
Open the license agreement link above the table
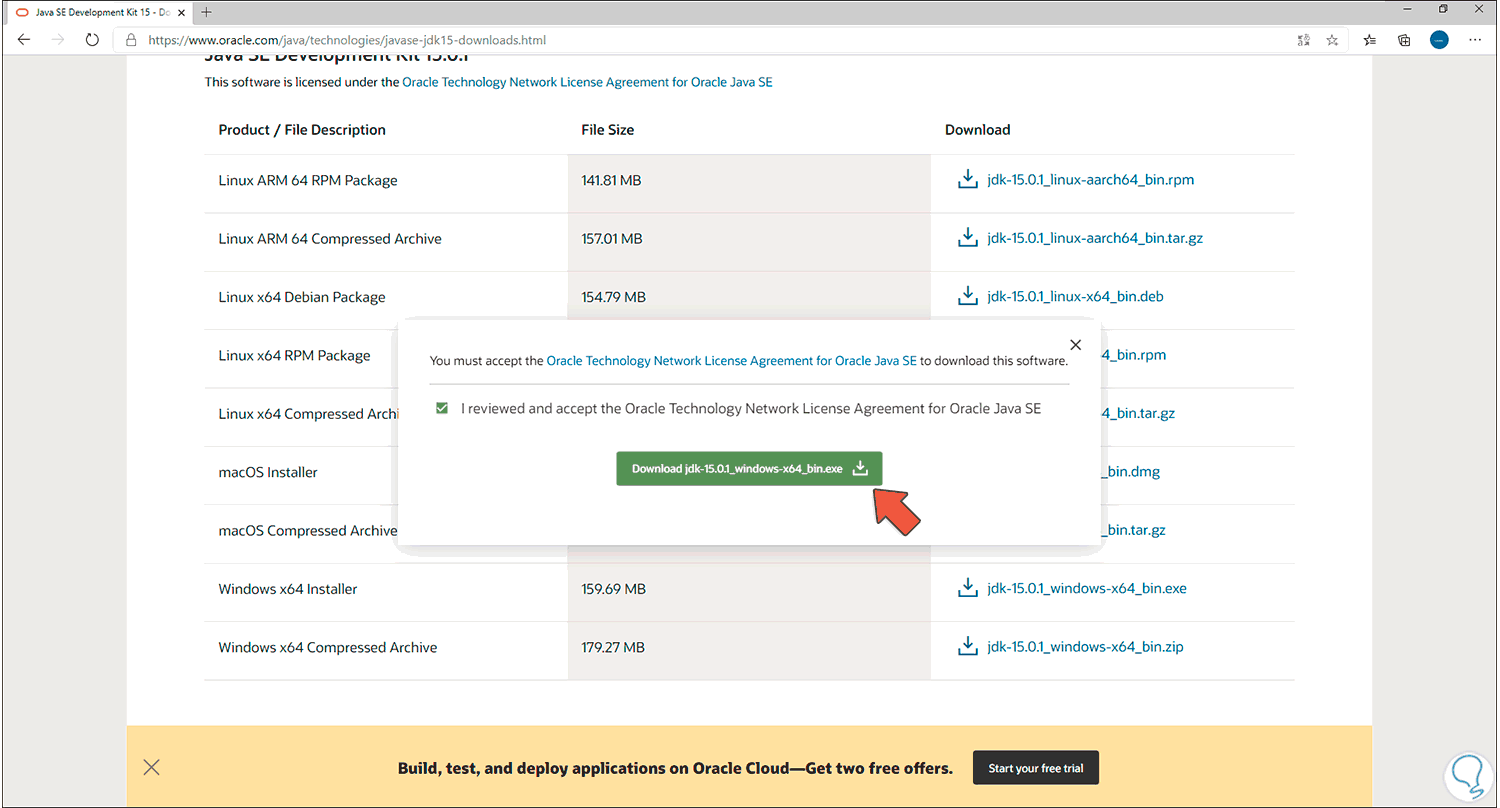[x=587, y=82]
